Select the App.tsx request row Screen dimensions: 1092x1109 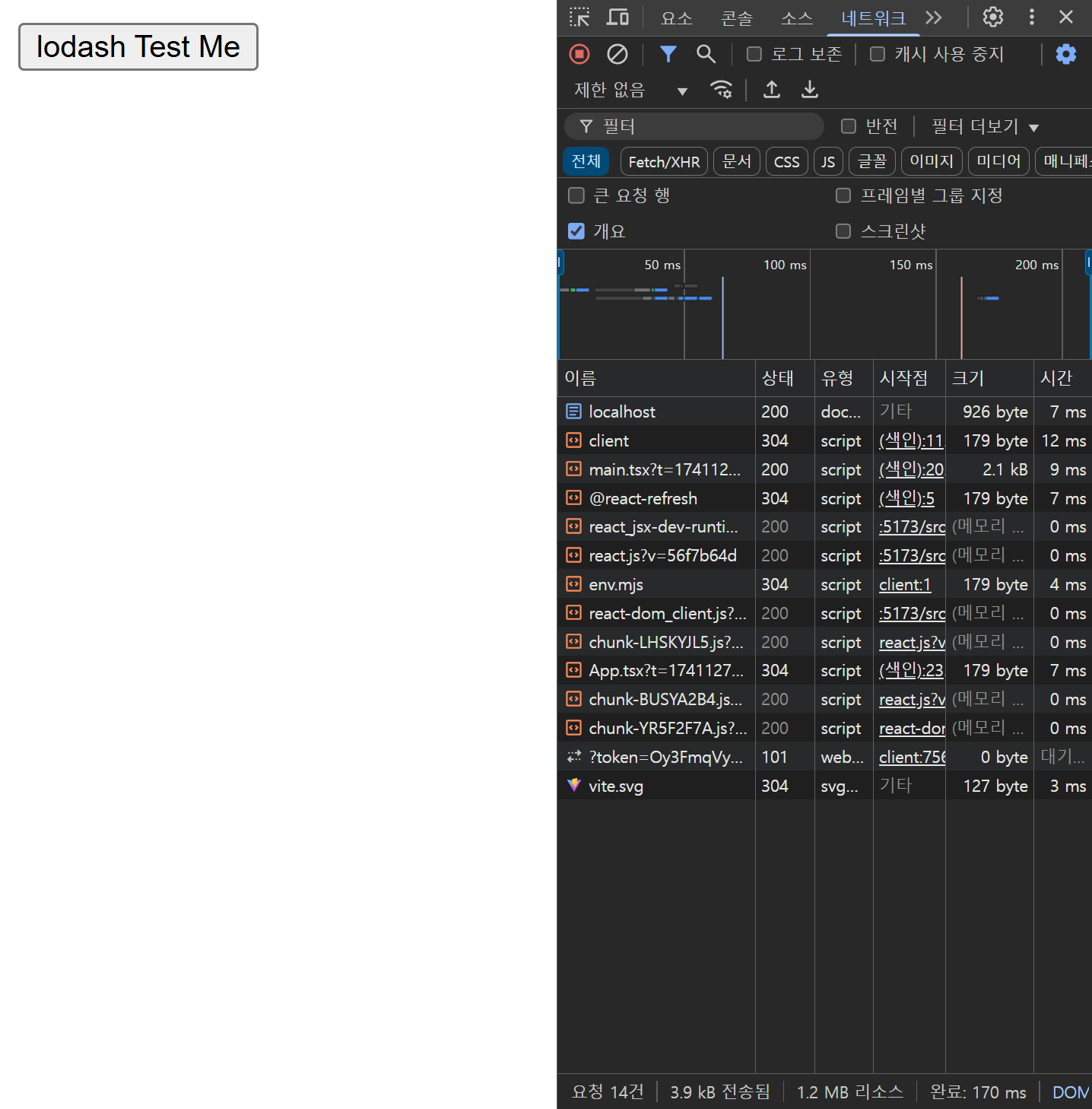(824, 671)
